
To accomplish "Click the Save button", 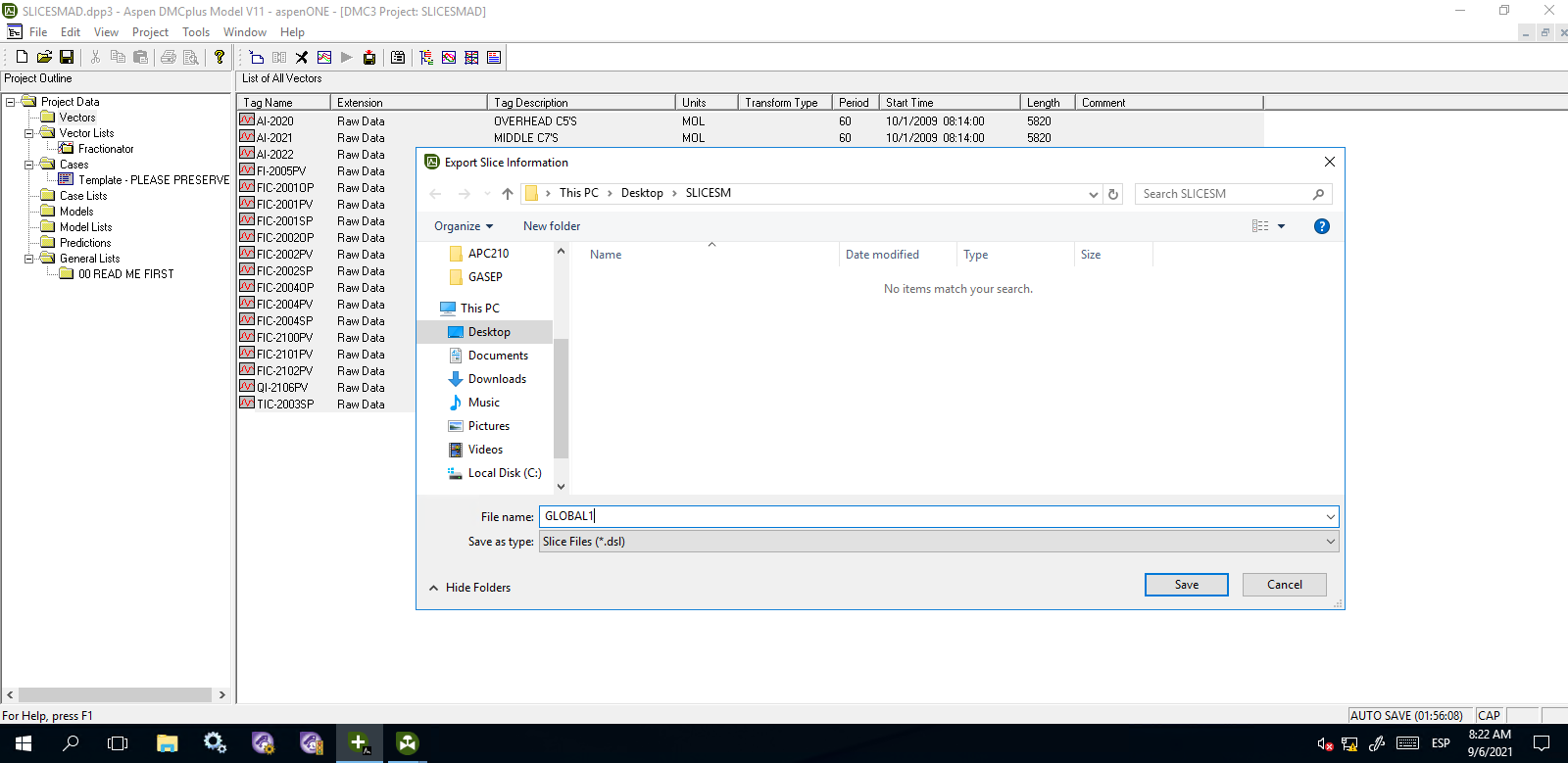I will point(1186,585).
